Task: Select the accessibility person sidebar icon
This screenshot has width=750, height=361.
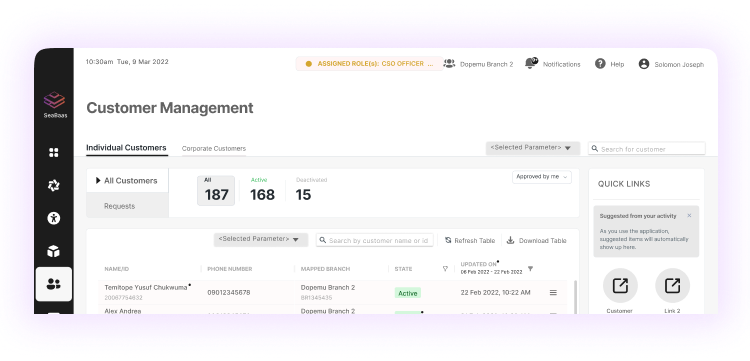Action: [54, 219]
